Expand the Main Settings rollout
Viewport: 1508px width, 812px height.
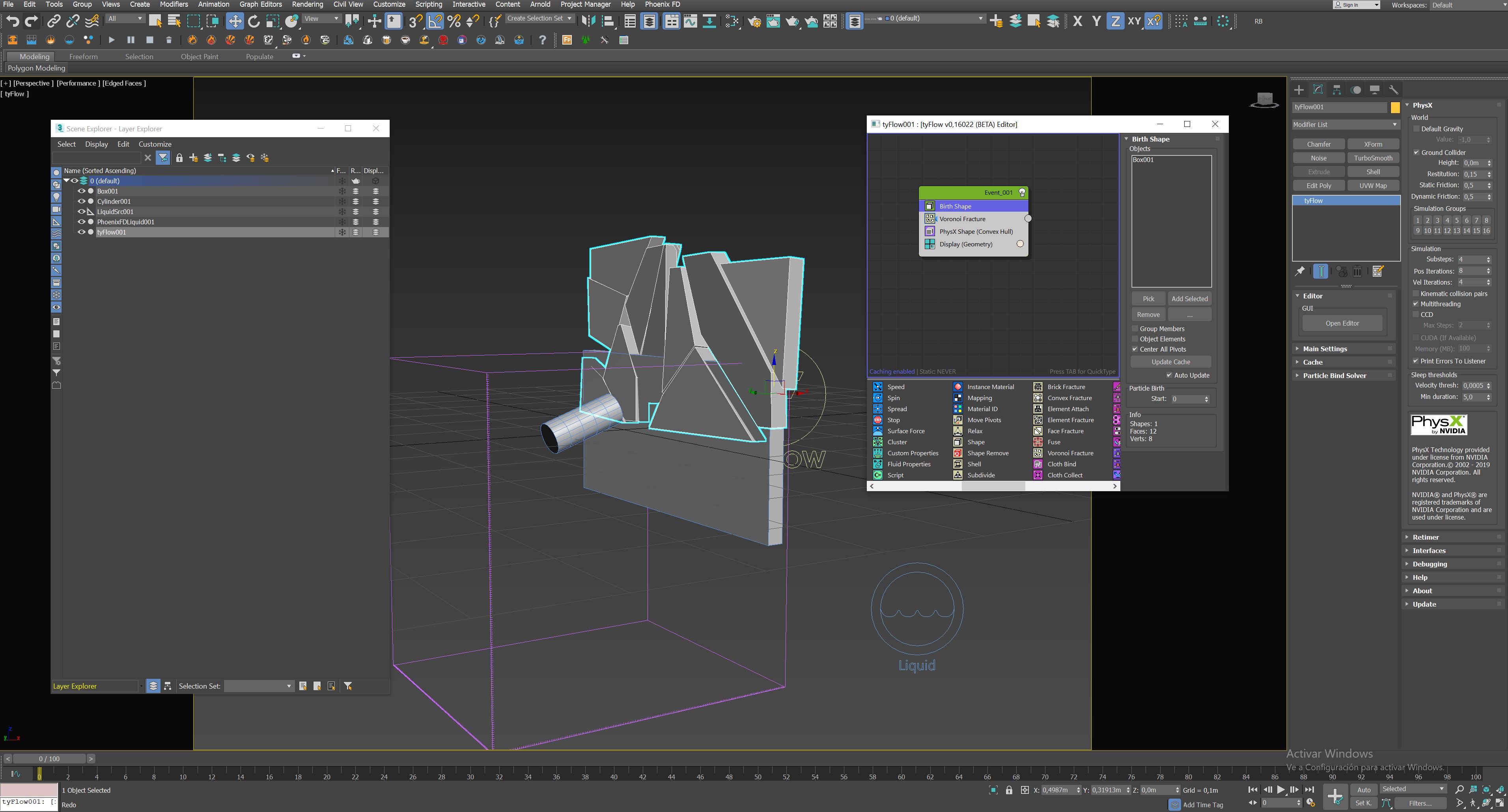[x=1325, y=349]
